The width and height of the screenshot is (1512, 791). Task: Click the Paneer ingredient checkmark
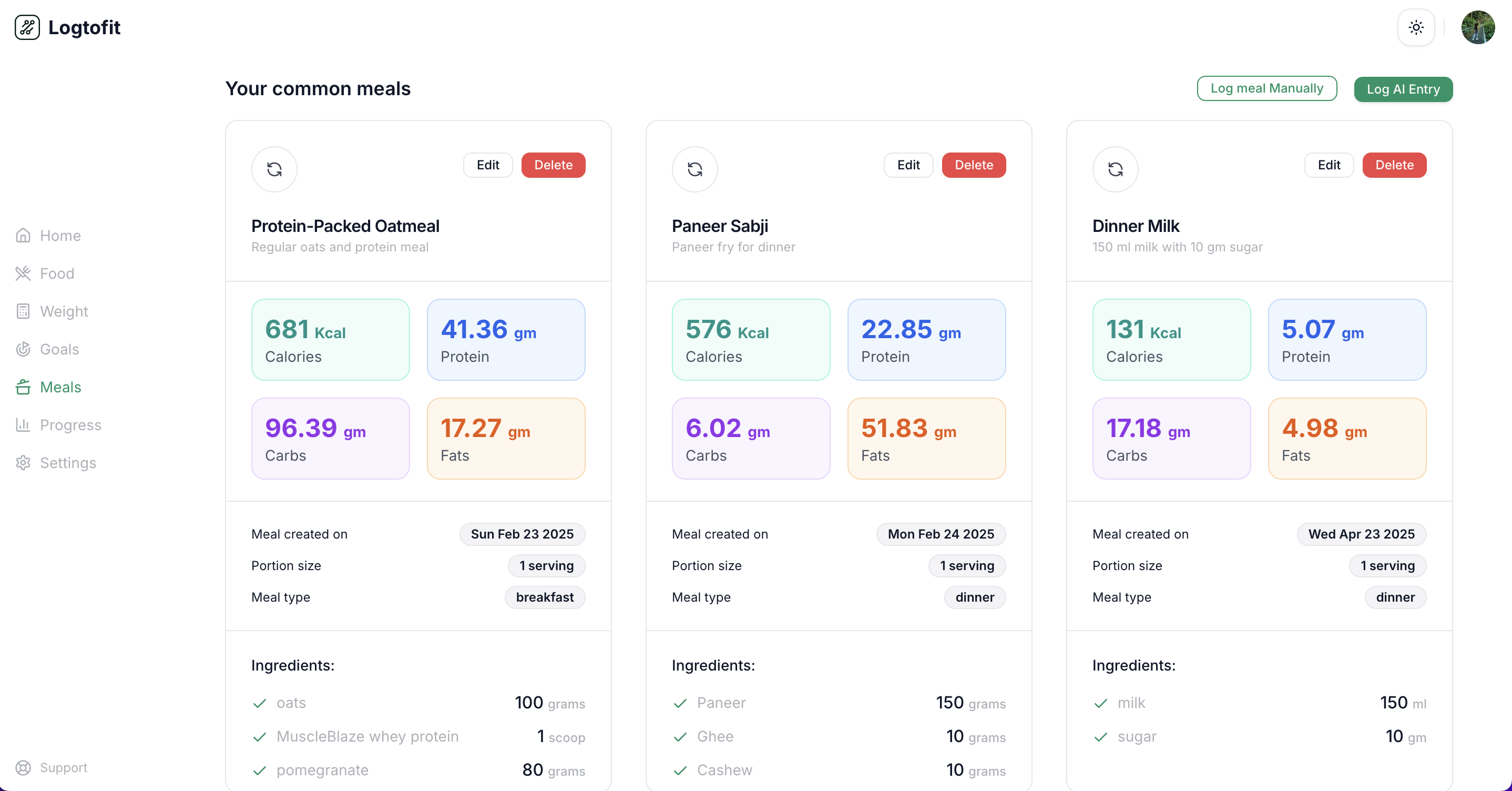click(x=680, y=703)
